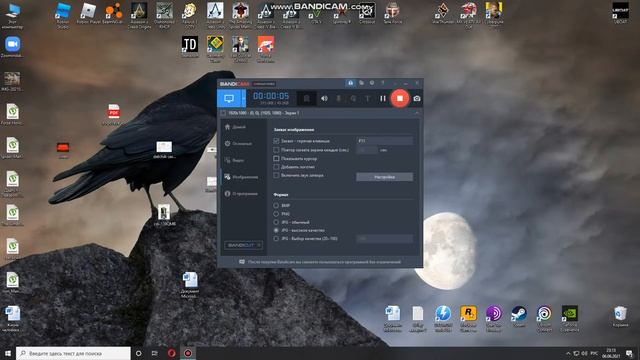Stop the Bandicam recording with red button

click(x=400, y=98)
